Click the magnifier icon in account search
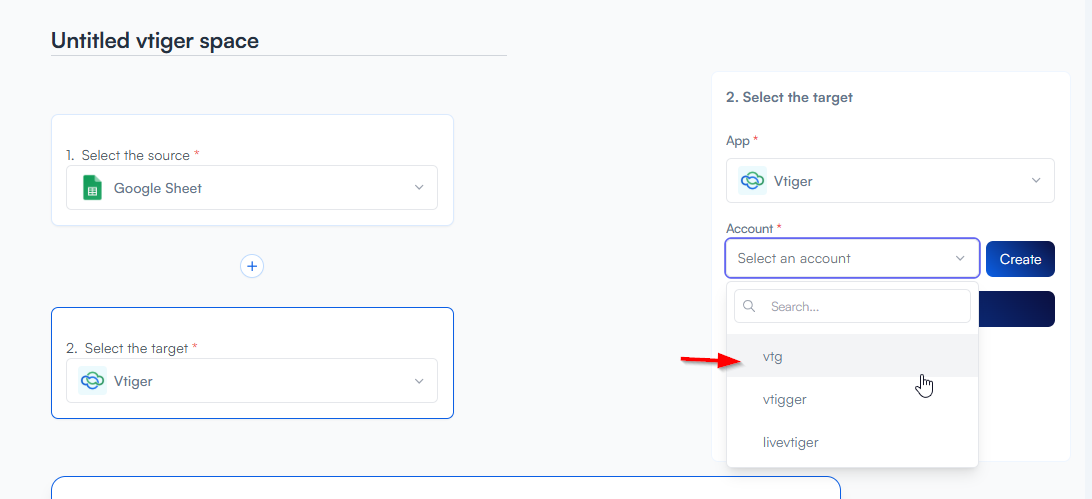 coord(749,307)
